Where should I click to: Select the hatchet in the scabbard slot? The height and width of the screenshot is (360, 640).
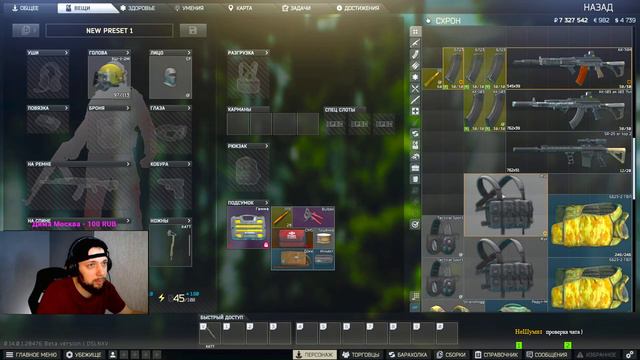click(170, 245)
